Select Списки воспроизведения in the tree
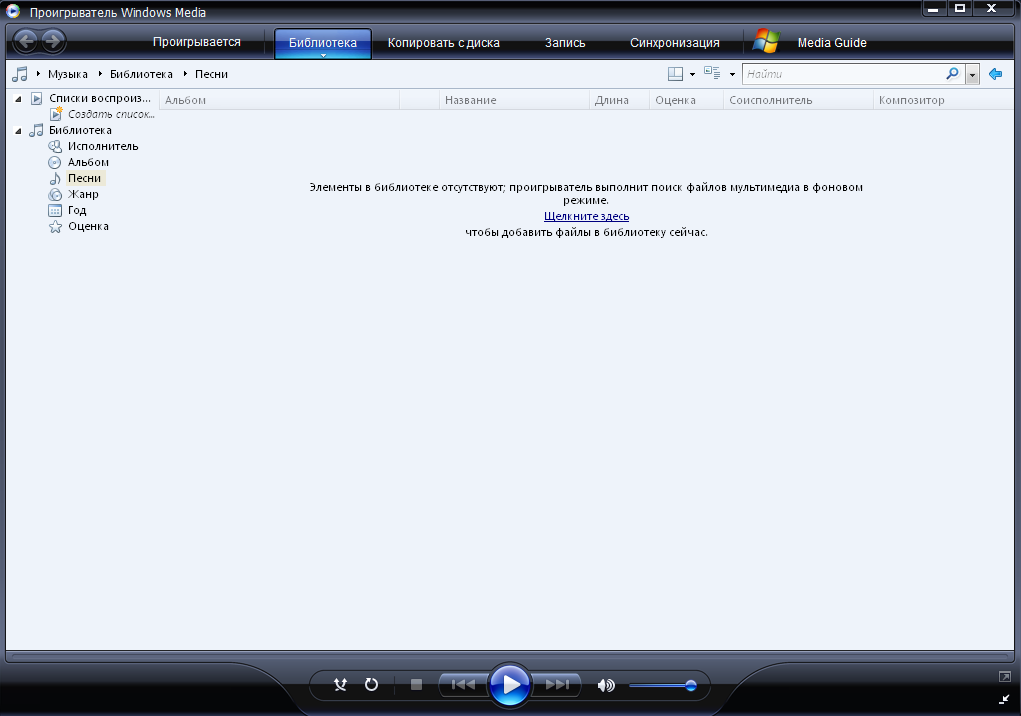 coord(100,98)
